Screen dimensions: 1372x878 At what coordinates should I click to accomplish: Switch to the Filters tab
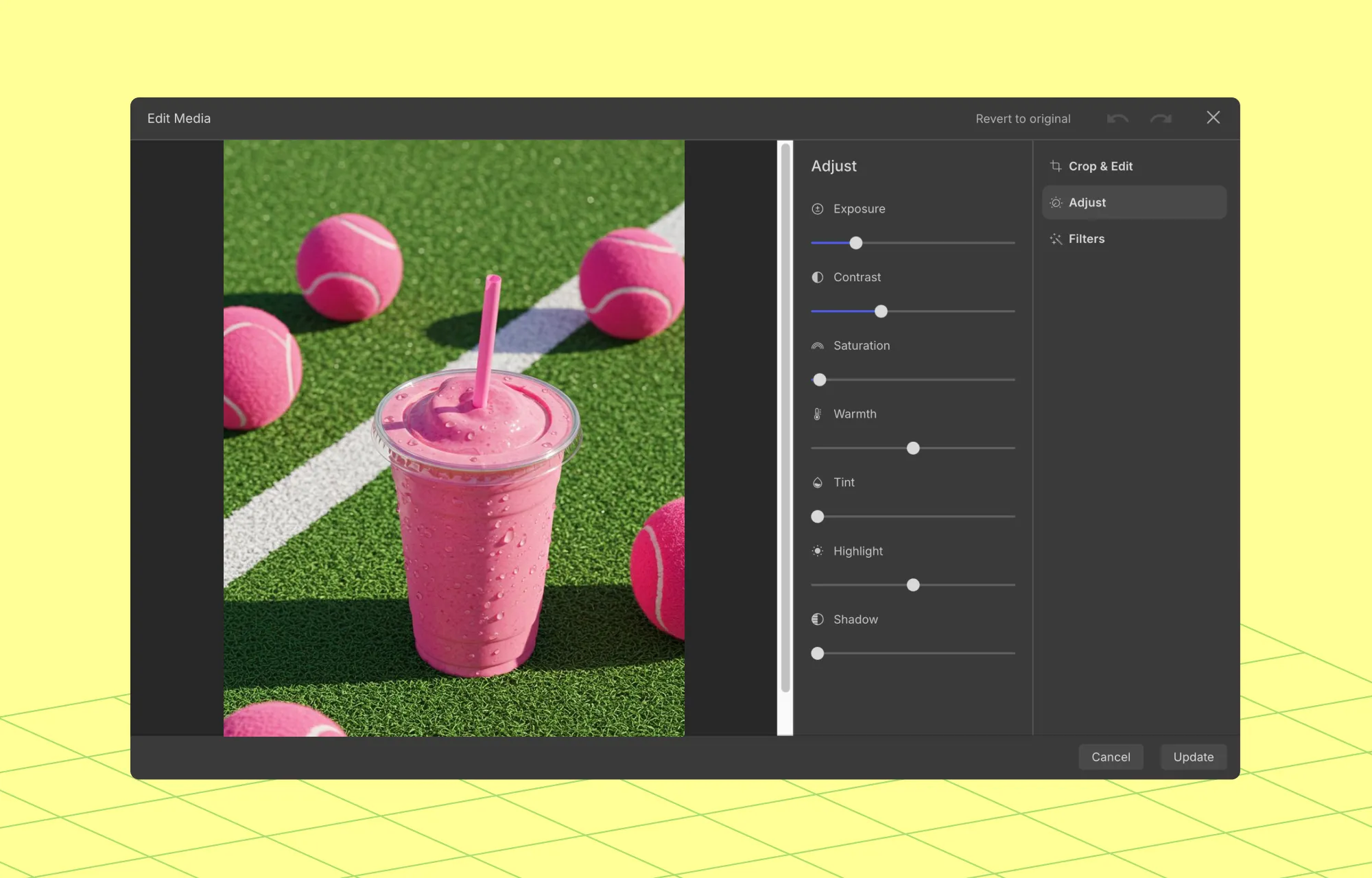(x=1086, y=239)
